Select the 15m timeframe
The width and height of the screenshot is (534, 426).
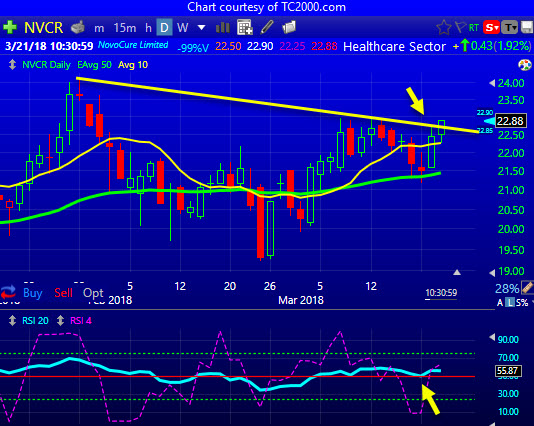click(125, 28)
